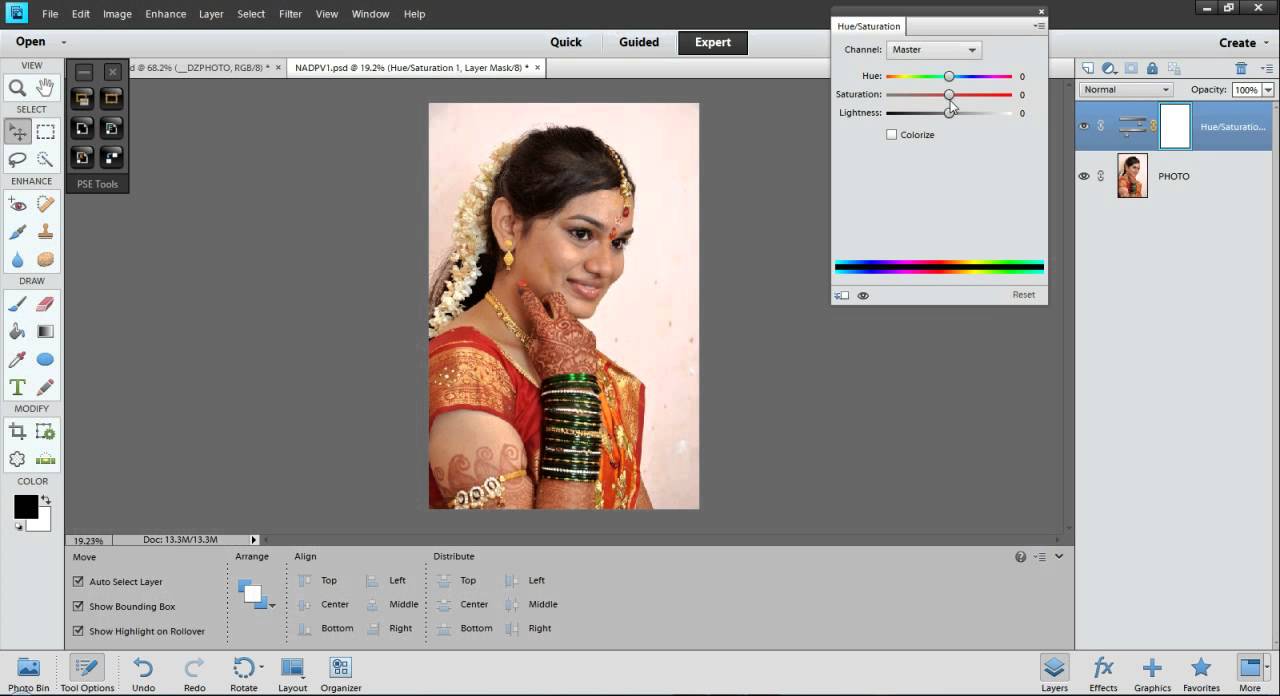The width and height of the screenshot is (1280, 696).
Task: Select the Lasso tool
Action: pos(18,159)
